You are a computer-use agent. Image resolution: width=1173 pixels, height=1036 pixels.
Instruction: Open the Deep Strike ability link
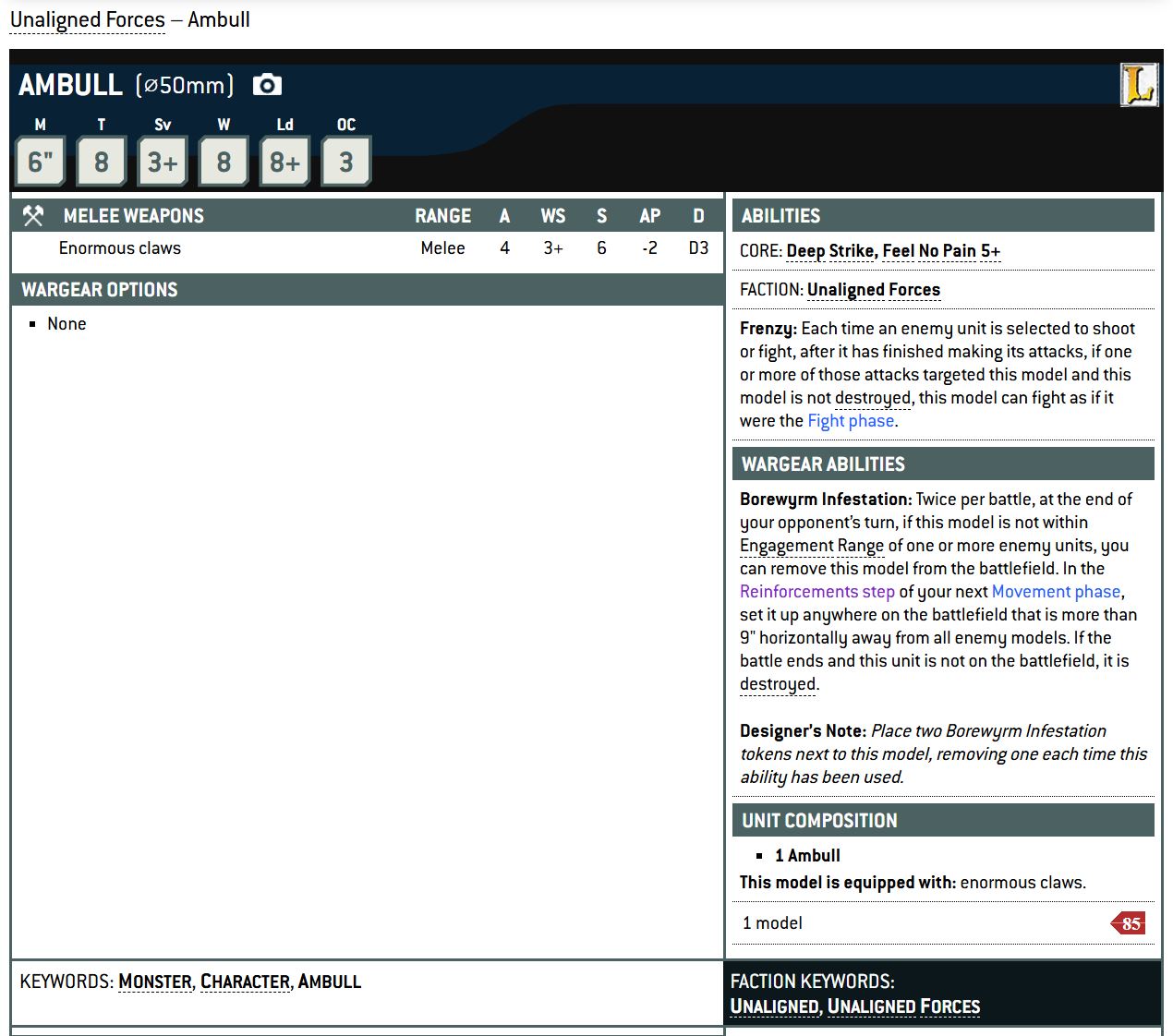[x=830, y=251]
